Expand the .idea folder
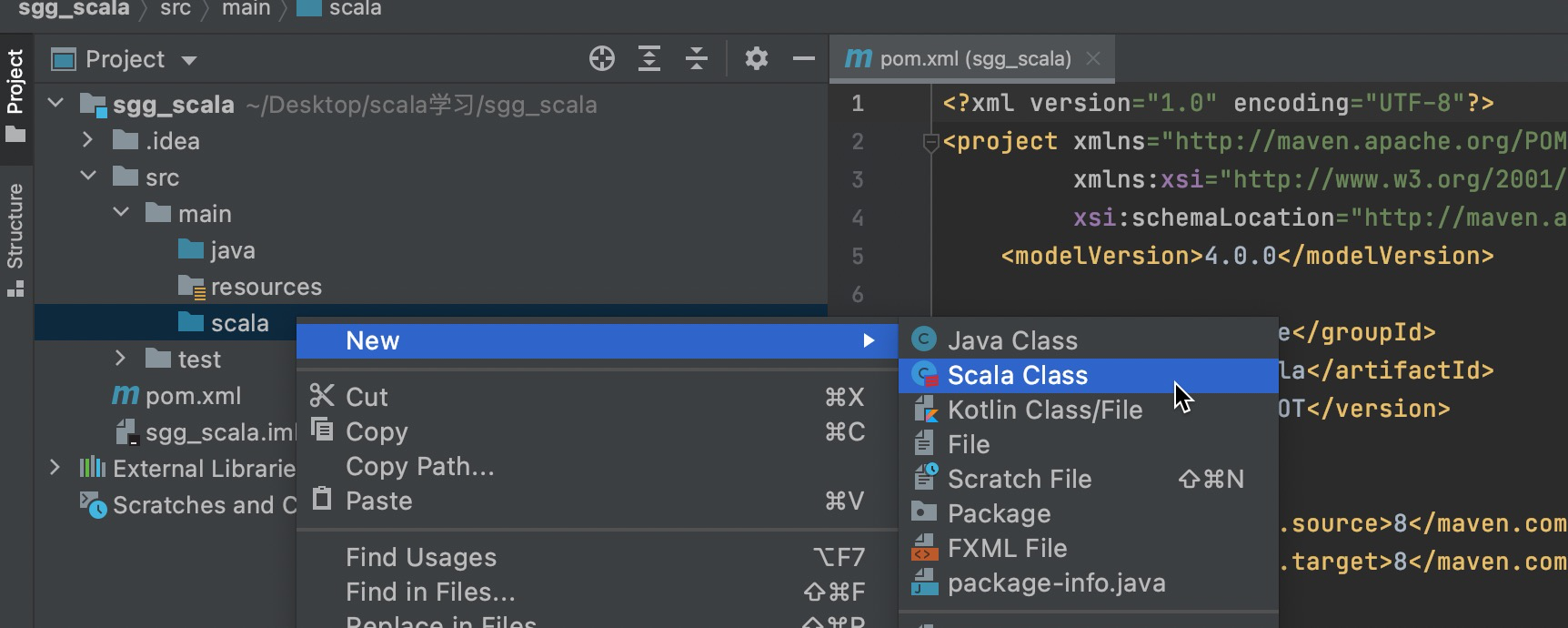 tap(87, 140)
